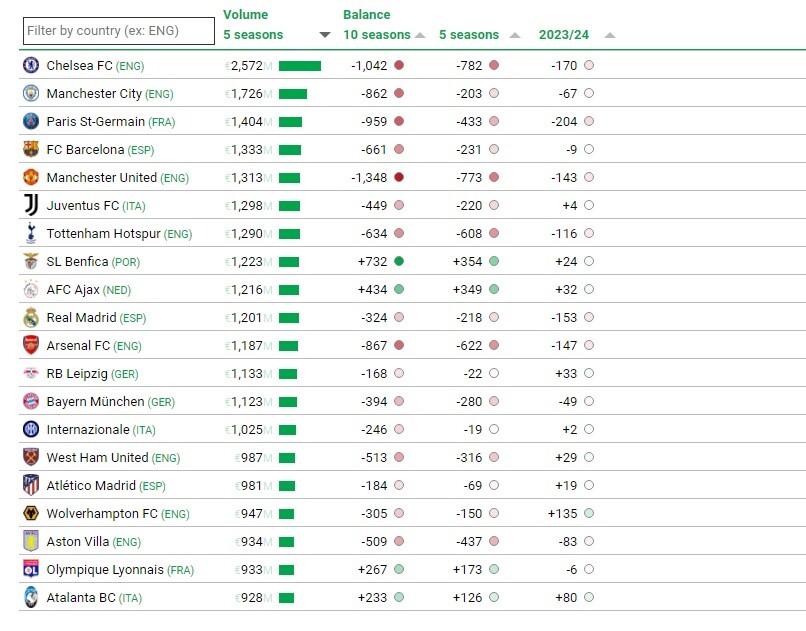Click the Juventus FC club logo
This screenshot has width=806, height=631.
[31, 205]
